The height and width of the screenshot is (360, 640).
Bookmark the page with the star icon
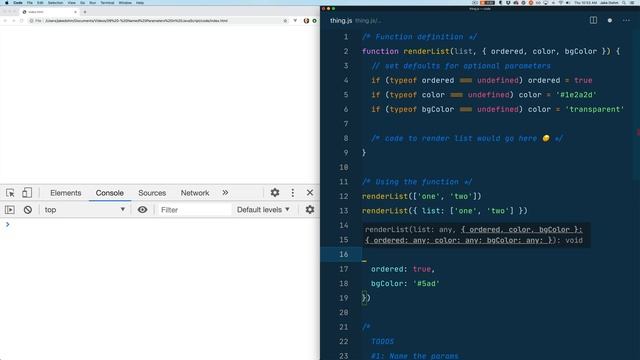point(285,20)
